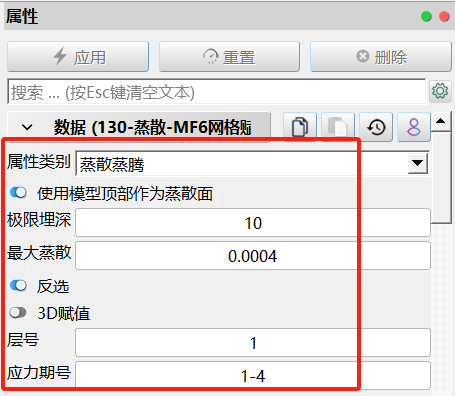Image resolution: width=455 pixels, height=396 pixels.
Task: Open the 属性类别 dropdown showing 蒸散蒸腾
Action: [x=252, y=163]
